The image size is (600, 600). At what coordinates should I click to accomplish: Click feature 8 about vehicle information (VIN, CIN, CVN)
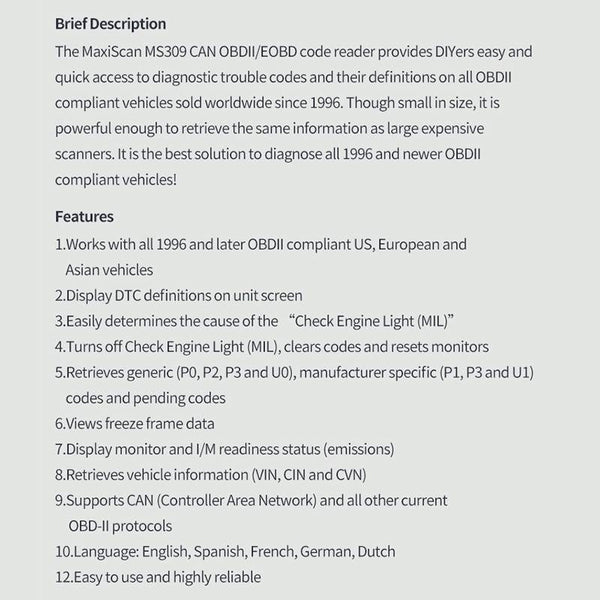(212, 474)
